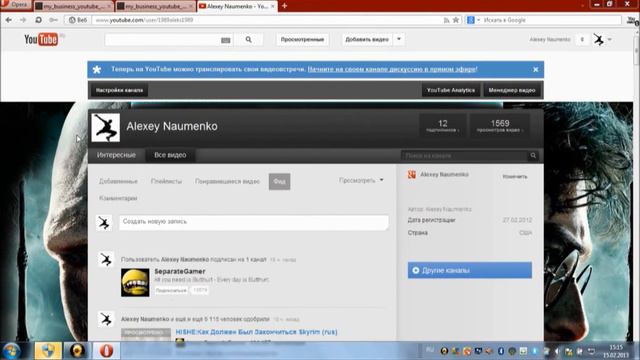Open the on-screen keyboard icon in search box
This screenshot has width=640, height=360.
(225, 40)
